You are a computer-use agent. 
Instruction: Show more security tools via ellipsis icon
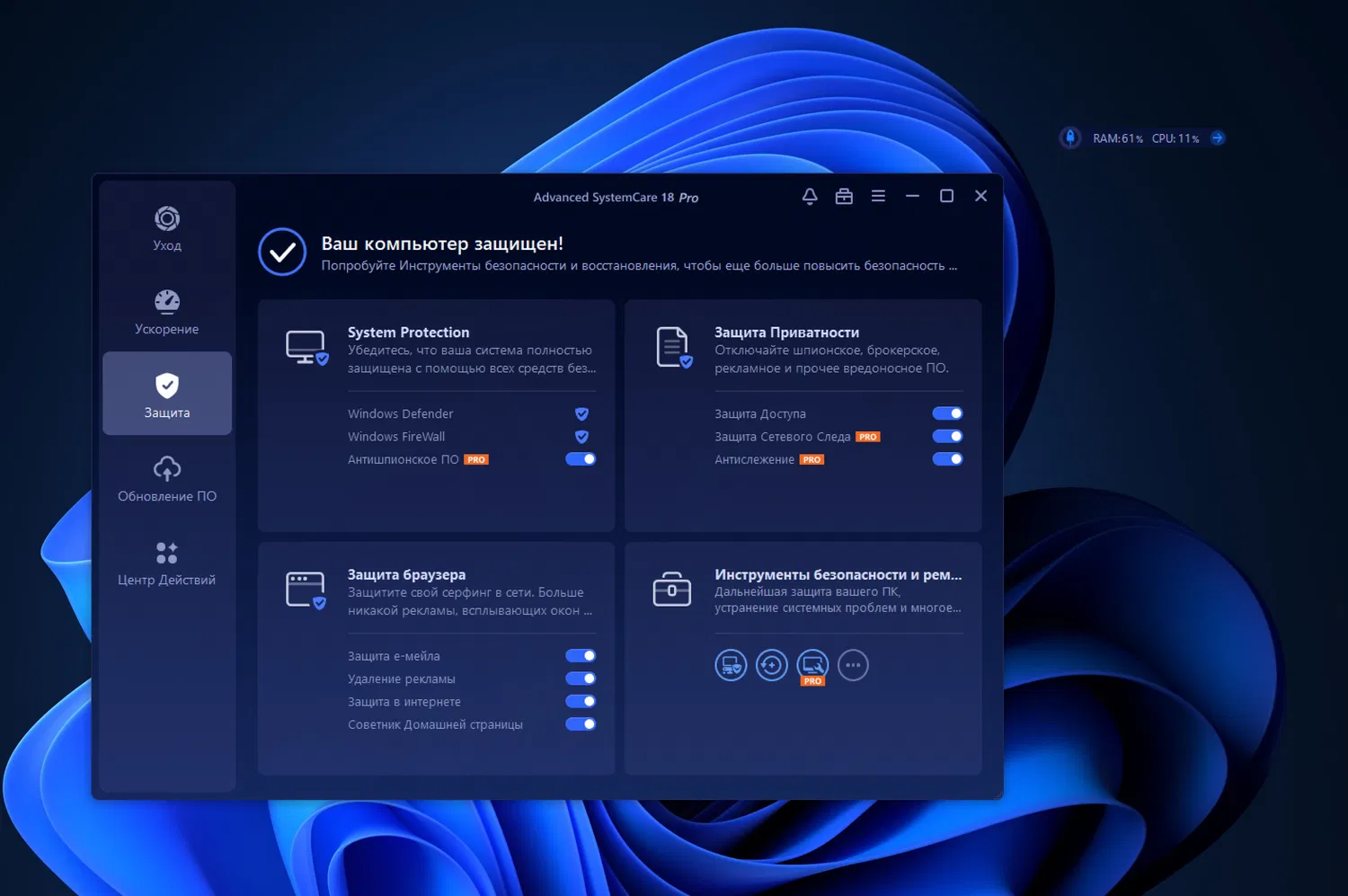(853, 665)
